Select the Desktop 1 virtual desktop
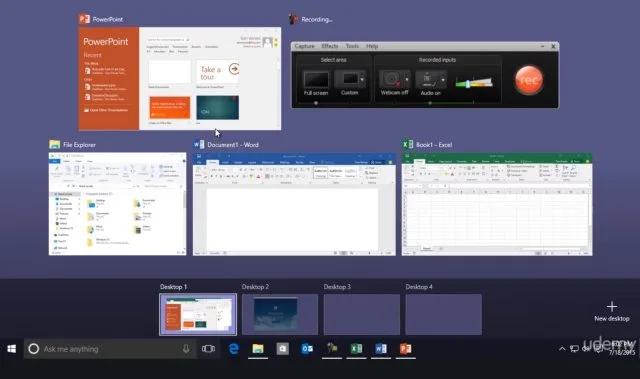Image resolution: width=640 pixels, height=379 pixels. click(198, 314)
